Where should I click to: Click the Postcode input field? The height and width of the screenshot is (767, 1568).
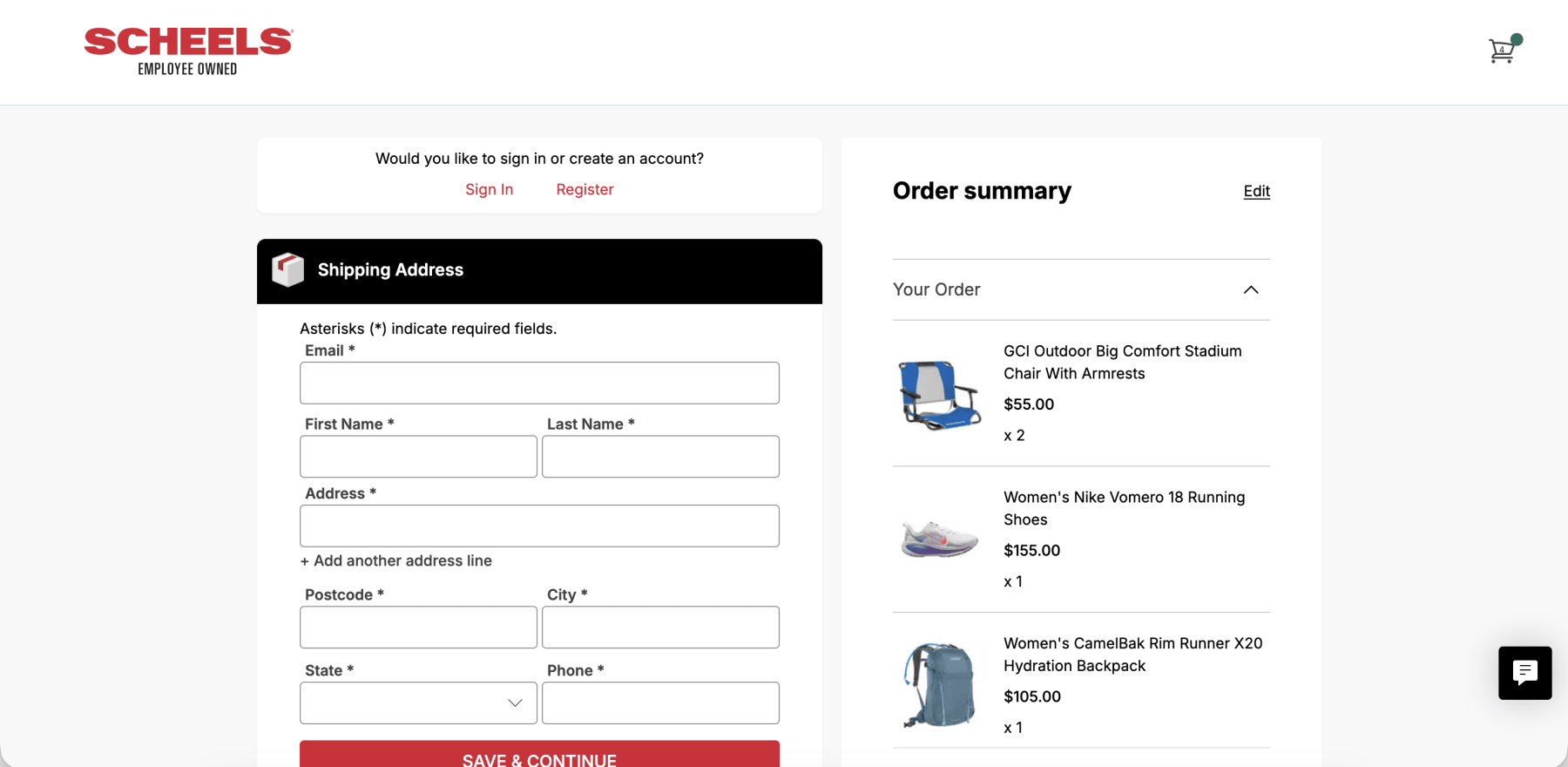pyautogui.click(x=418, y=627)
